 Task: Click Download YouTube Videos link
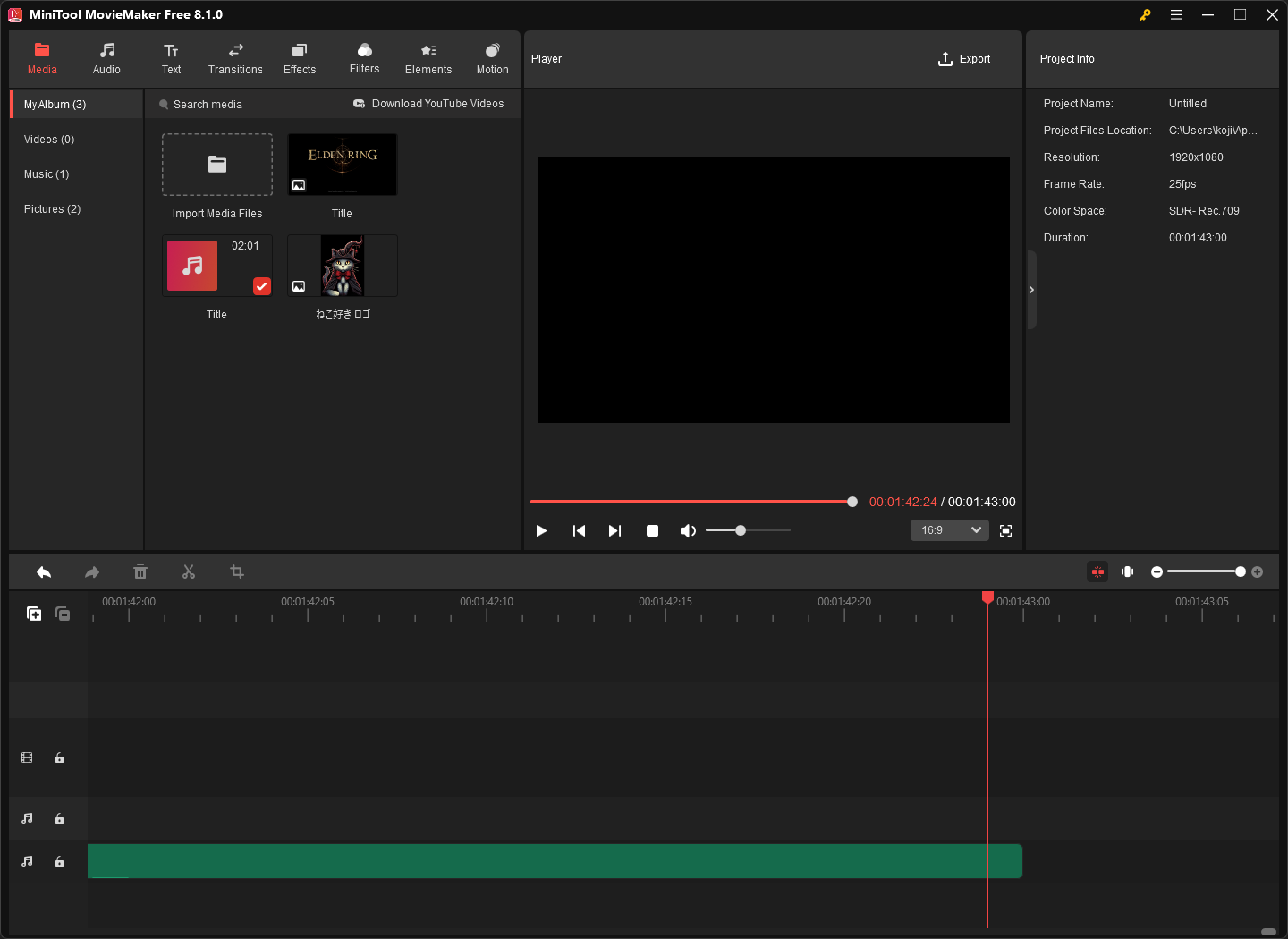tap(429, 104)
